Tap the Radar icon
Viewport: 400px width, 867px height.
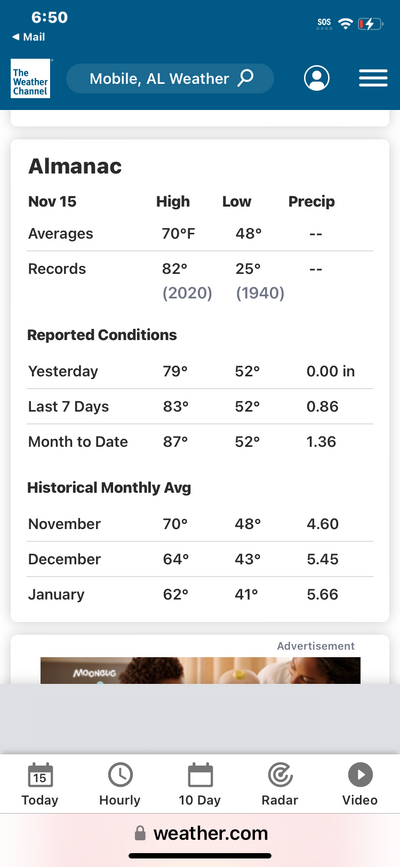coord(280,775)
